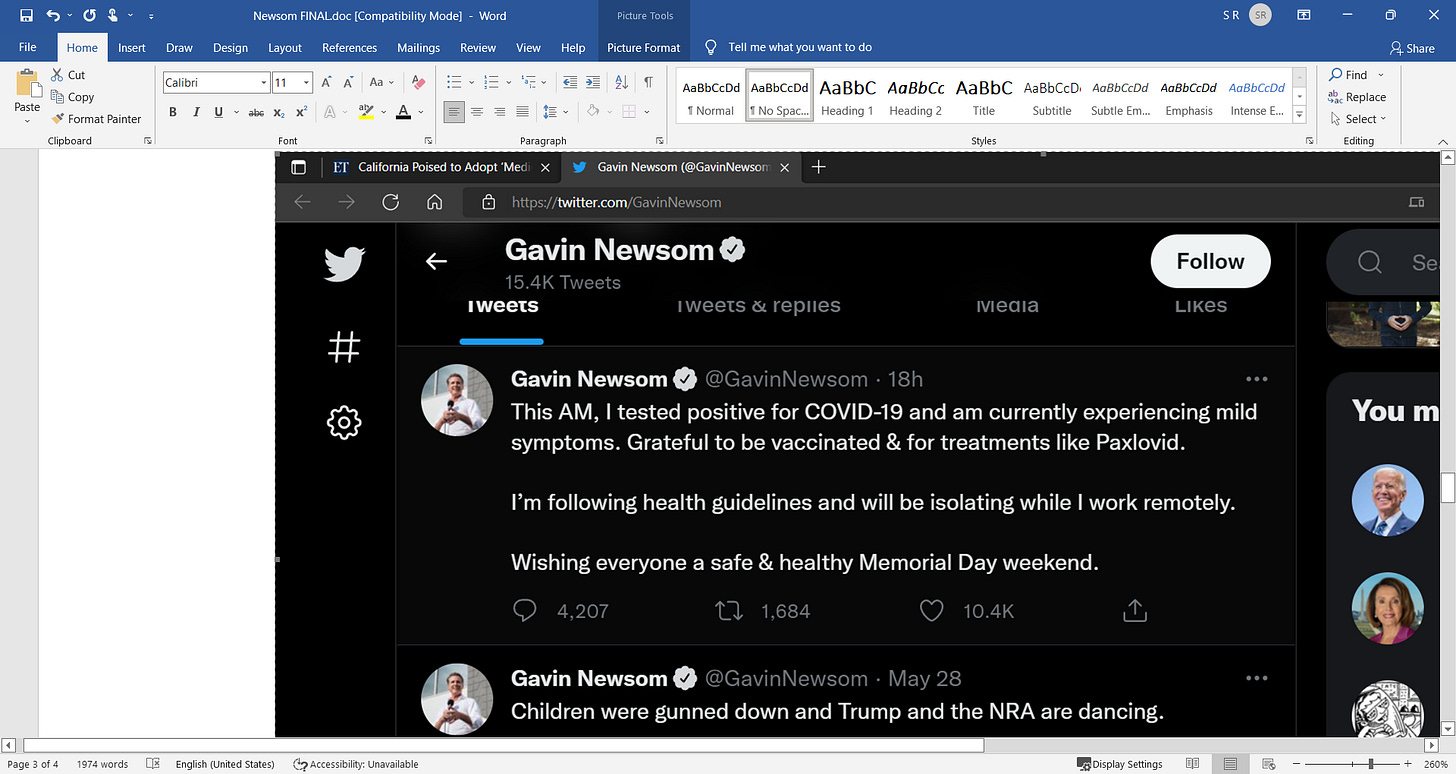This screenshot has width=1456, height=774.
Task: Toggle the show paragraph marks pilcrow
Action: [x=648, y=83]
